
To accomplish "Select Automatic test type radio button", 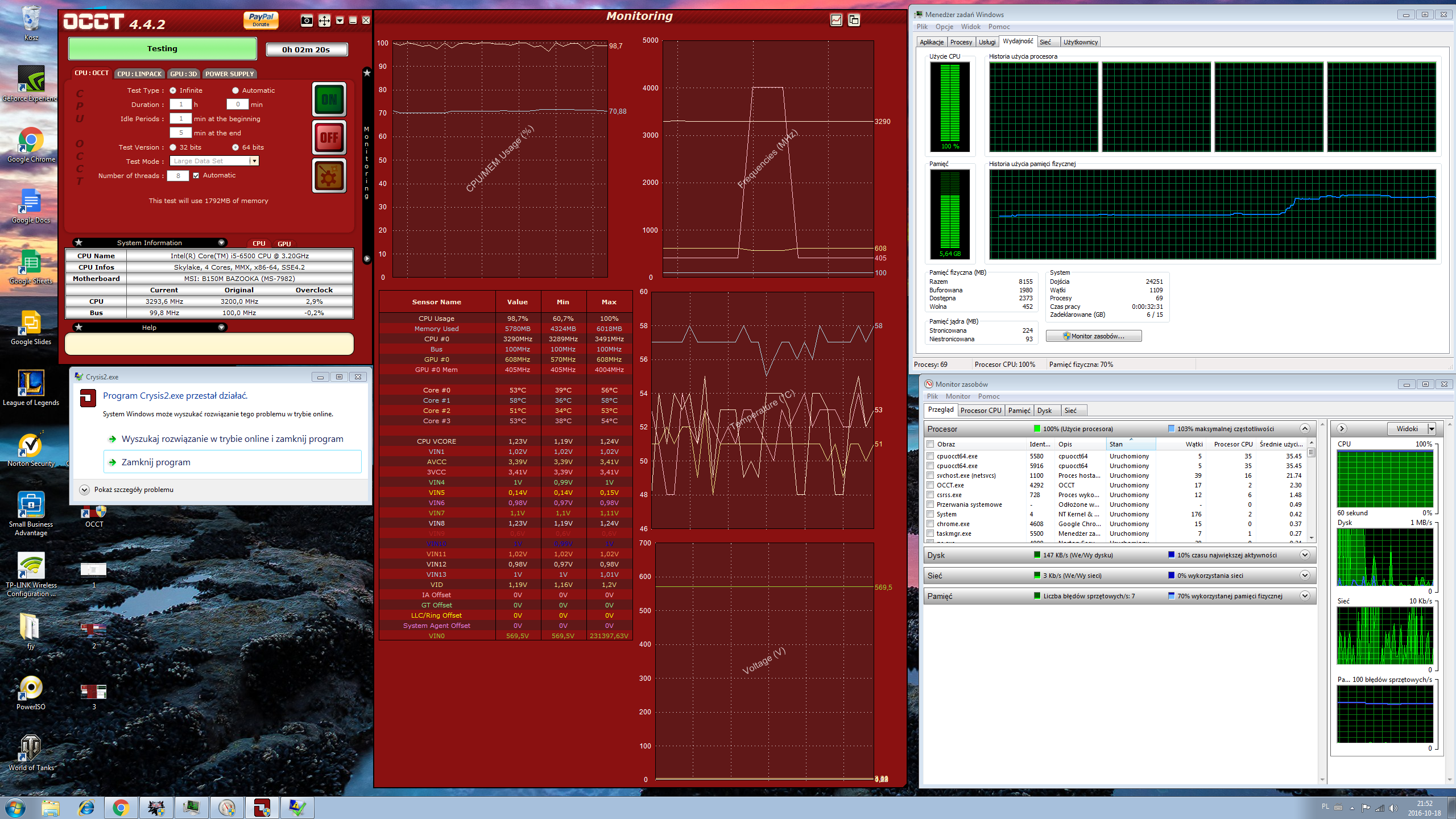I will [x=235, y=90].
